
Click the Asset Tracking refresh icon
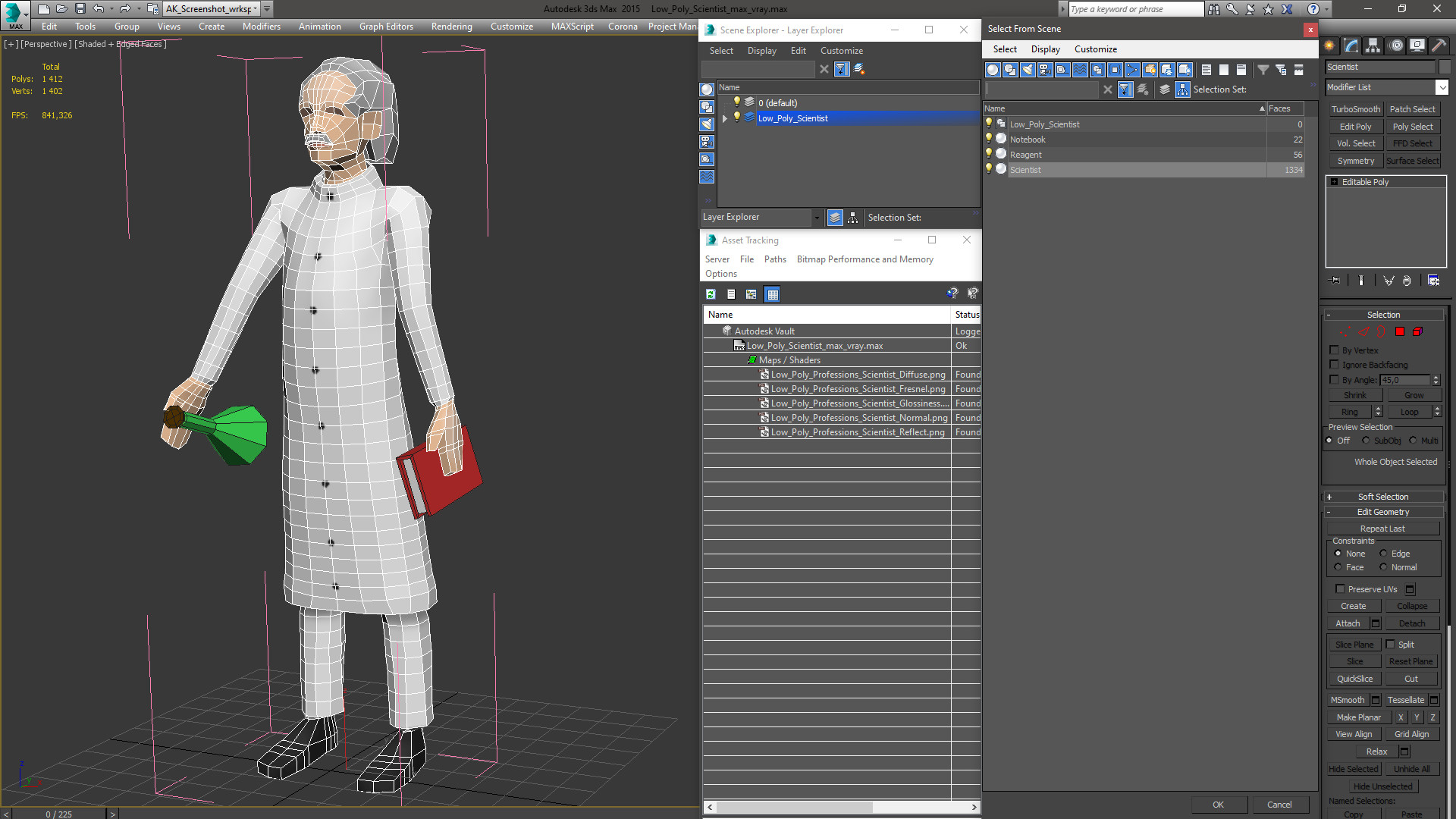pyautogui.click(x=711, y=294)
